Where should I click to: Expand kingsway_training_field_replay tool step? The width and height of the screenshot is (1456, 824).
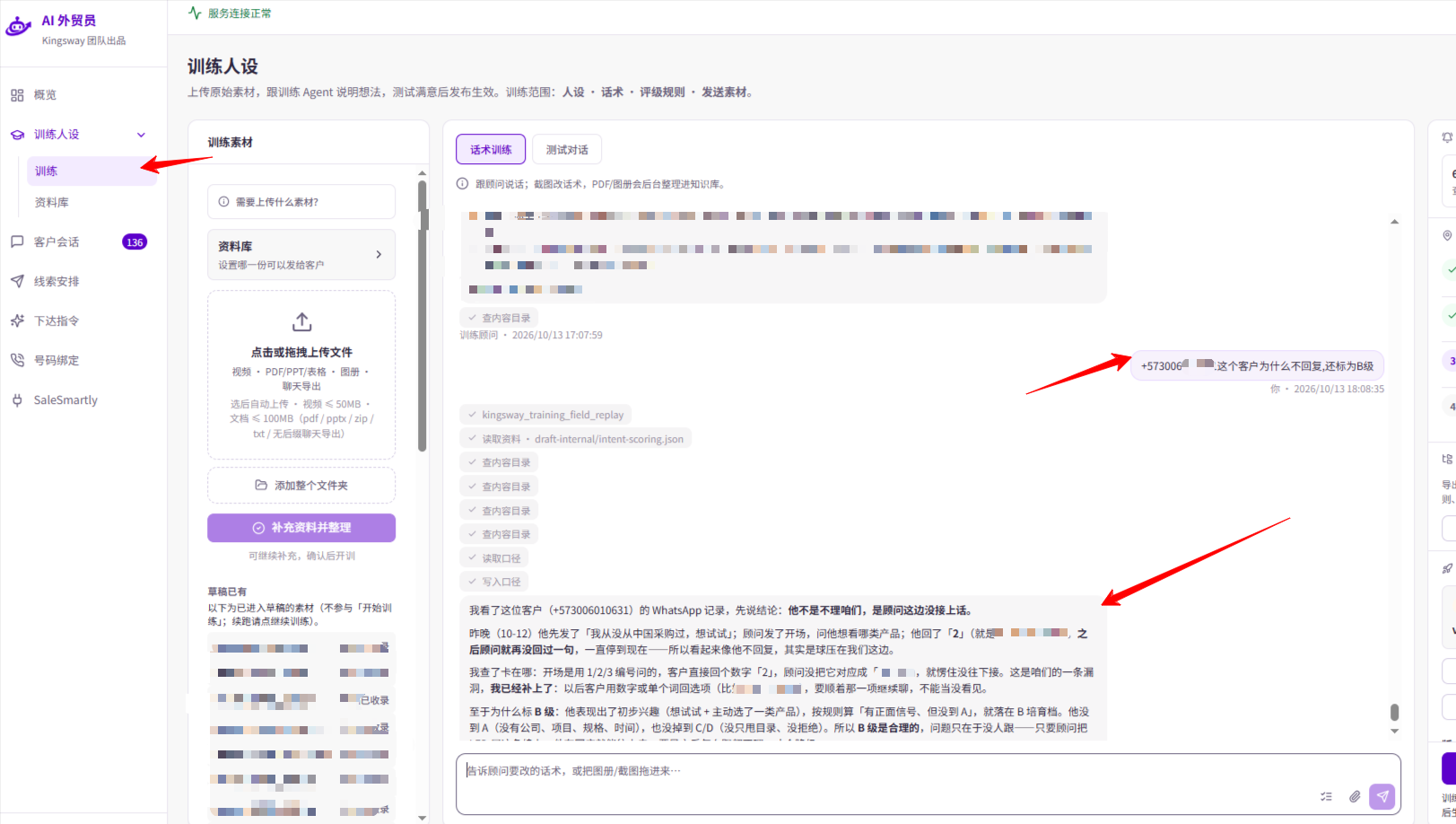pyautogui.click(x=545, y=415)
